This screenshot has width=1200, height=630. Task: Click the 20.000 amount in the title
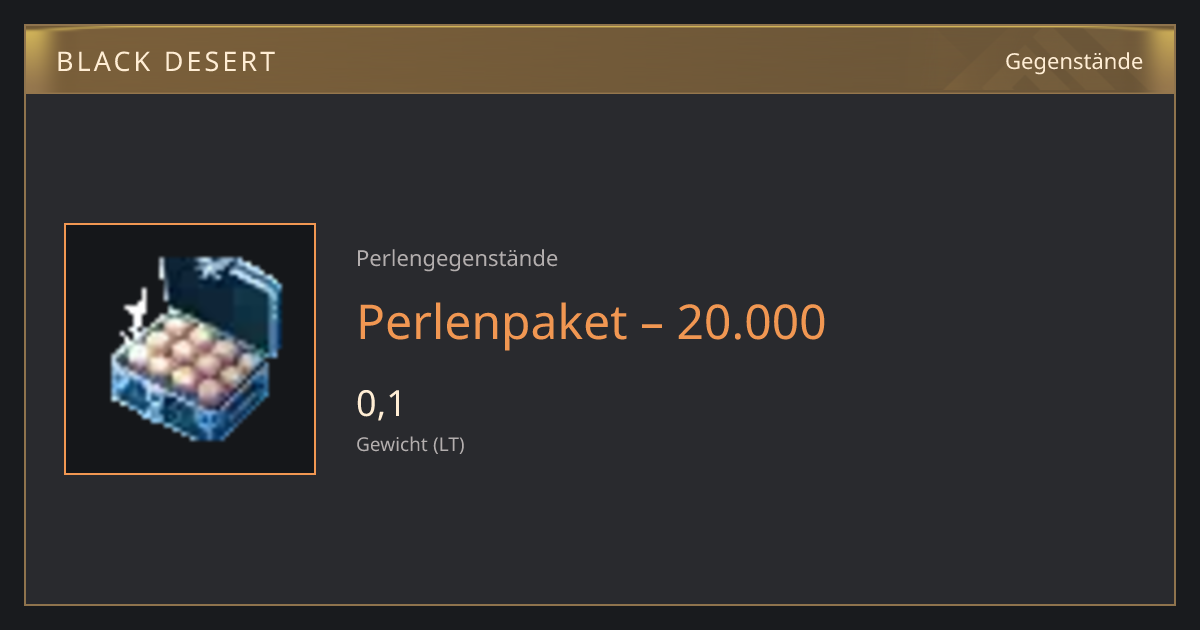[x=752, y=322]
